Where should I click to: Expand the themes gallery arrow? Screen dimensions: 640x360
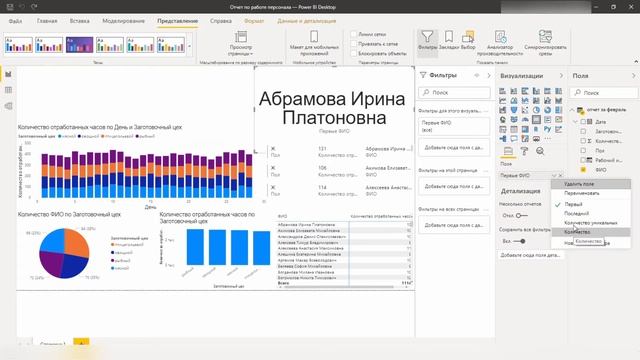[190, 46]
